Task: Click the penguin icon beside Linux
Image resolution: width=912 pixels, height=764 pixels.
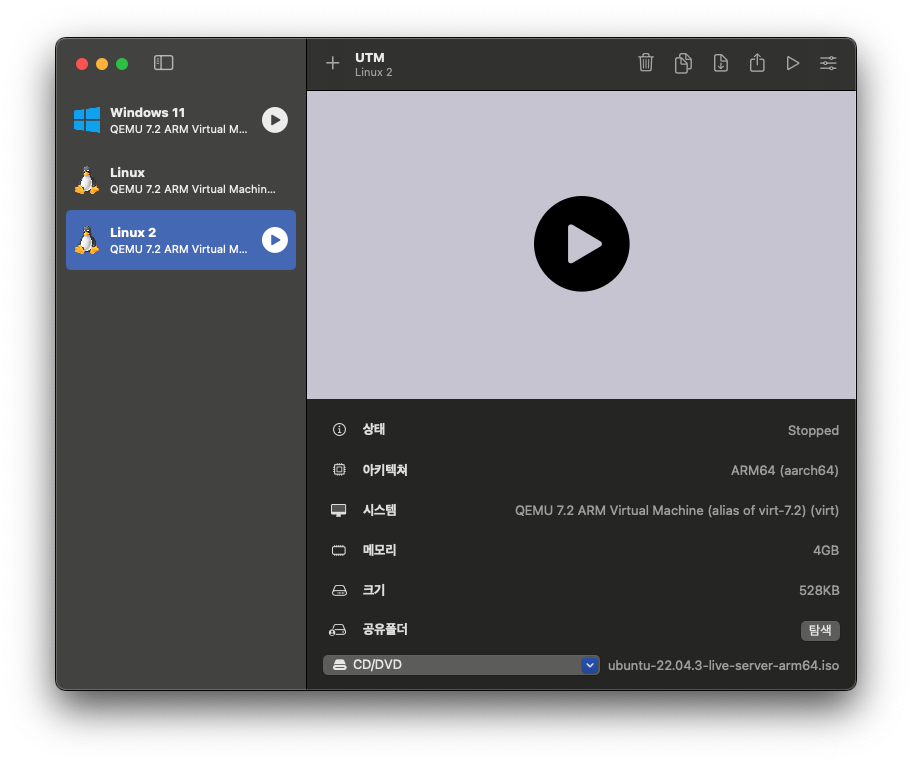Action: click(87, 180)
